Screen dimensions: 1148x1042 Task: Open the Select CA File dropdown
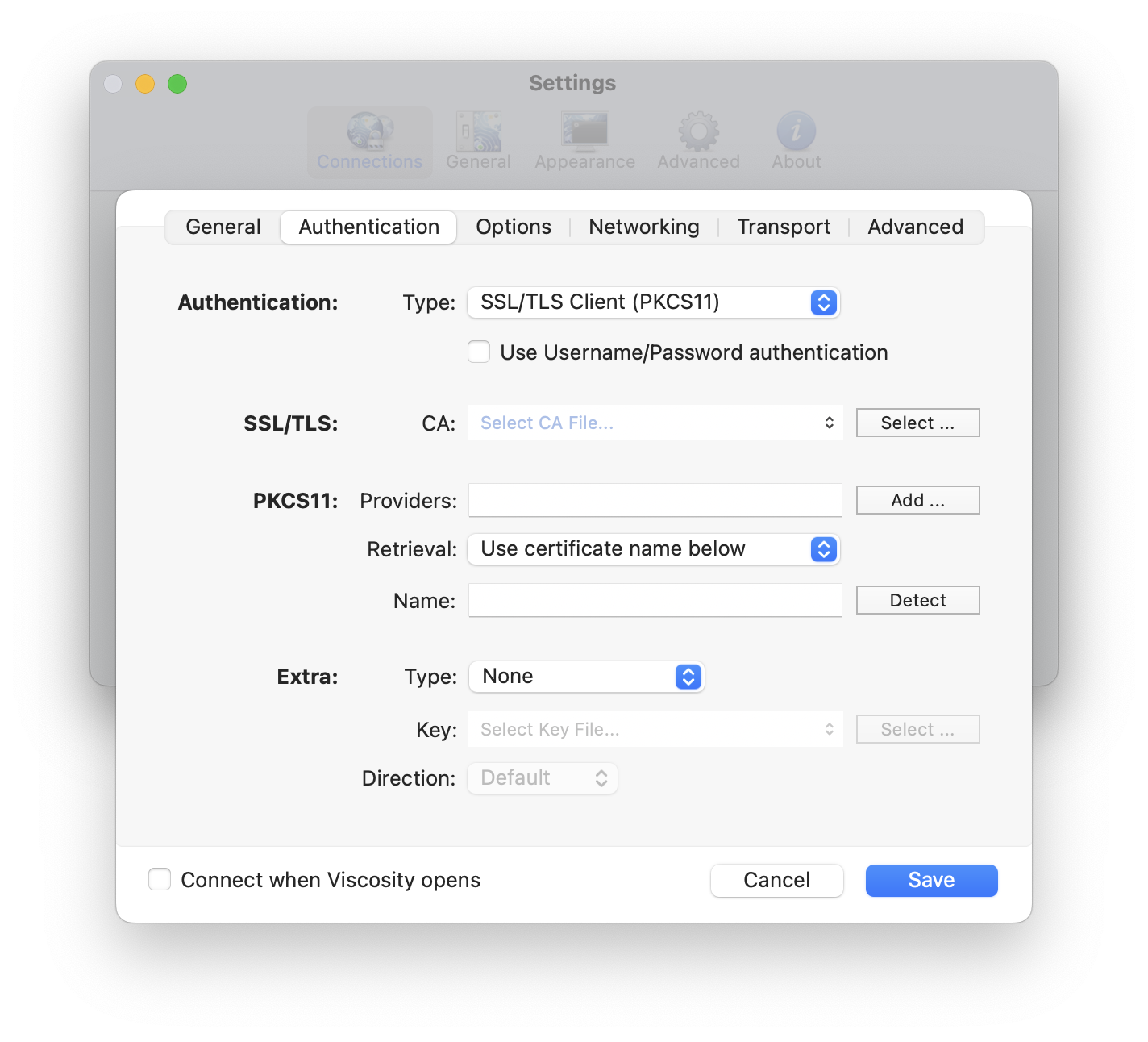(x=655, y=423)
